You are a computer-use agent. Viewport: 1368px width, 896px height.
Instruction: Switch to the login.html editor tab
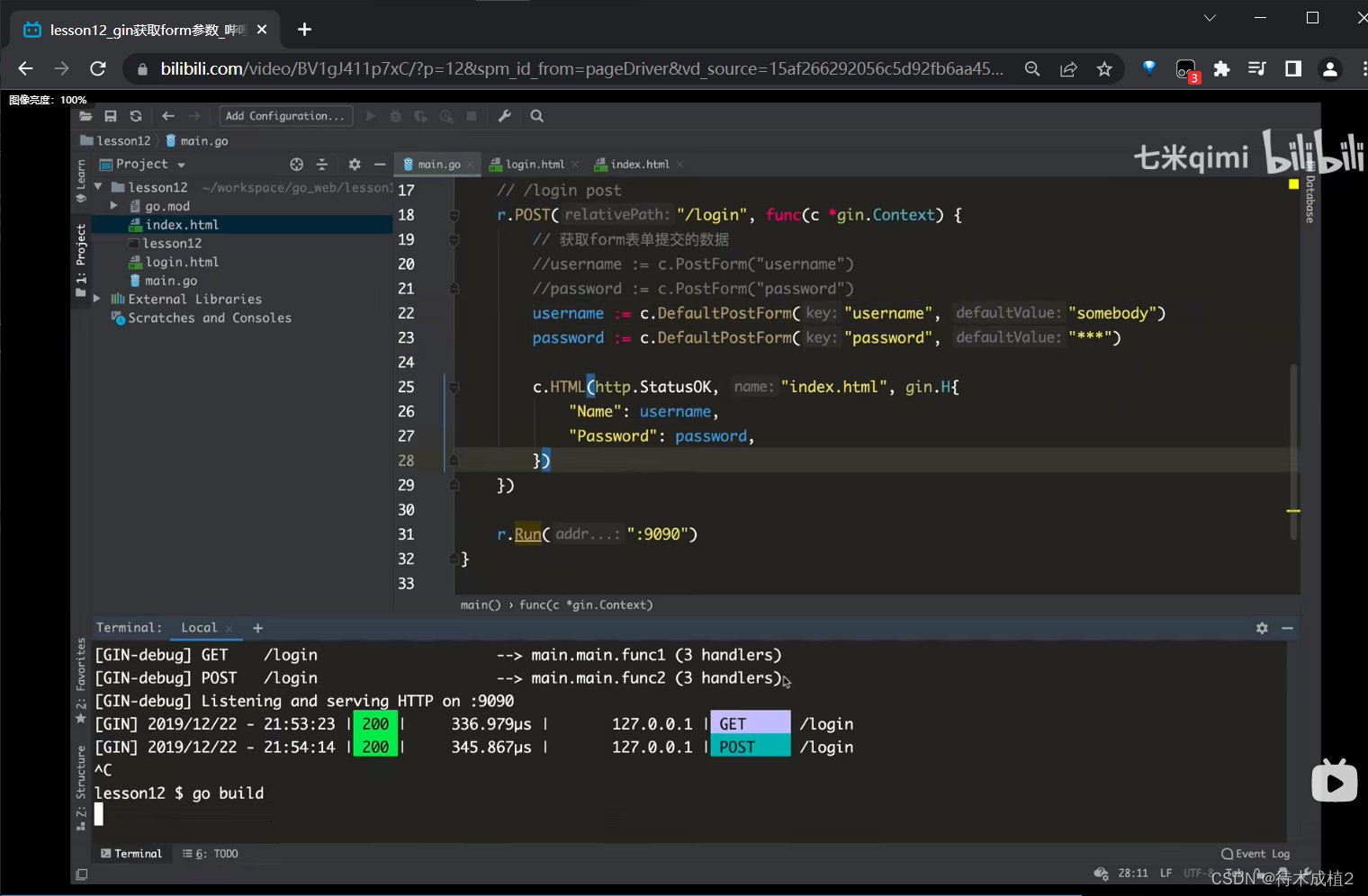coord(535,165)
